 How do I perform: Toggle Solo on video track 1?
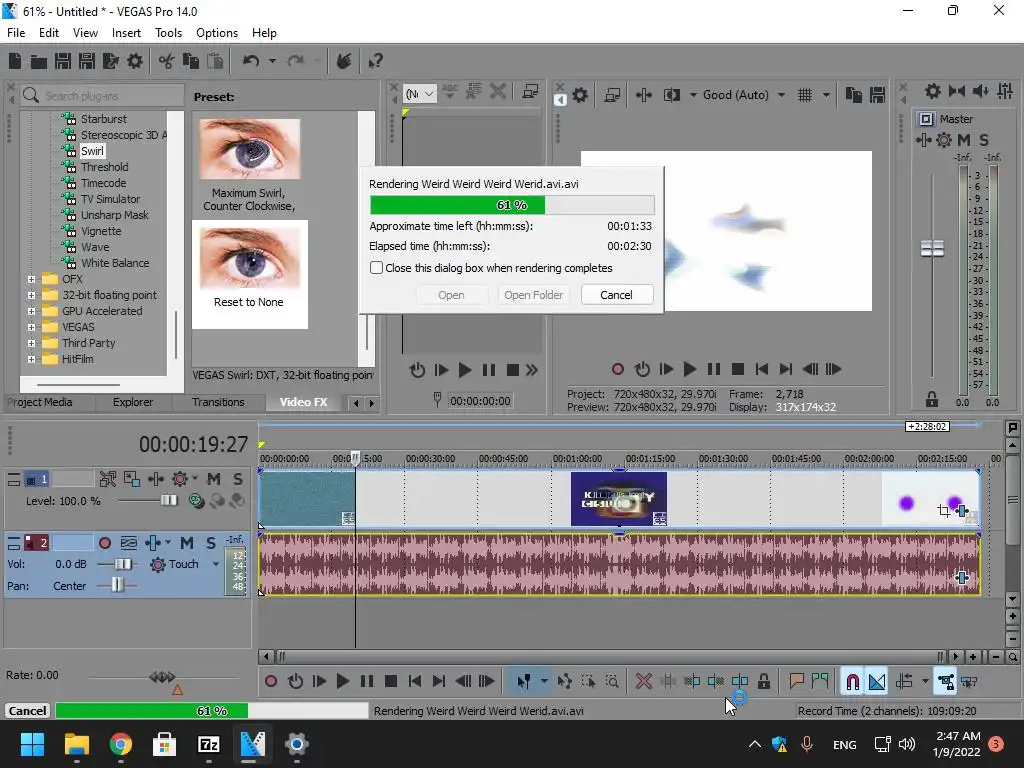pos(238,479)
